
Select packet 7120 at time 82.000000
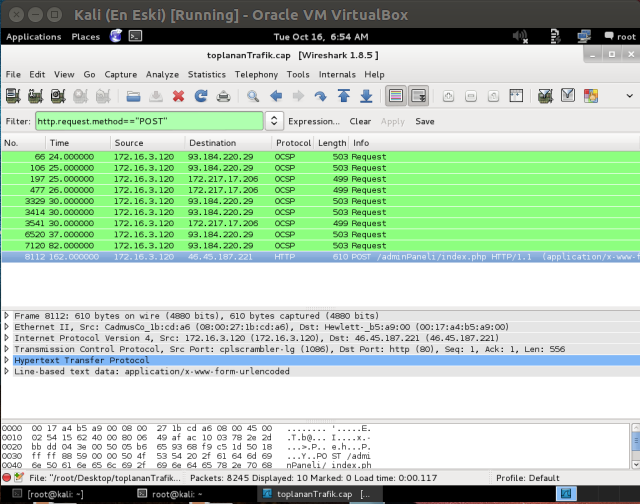pos(320,246)
